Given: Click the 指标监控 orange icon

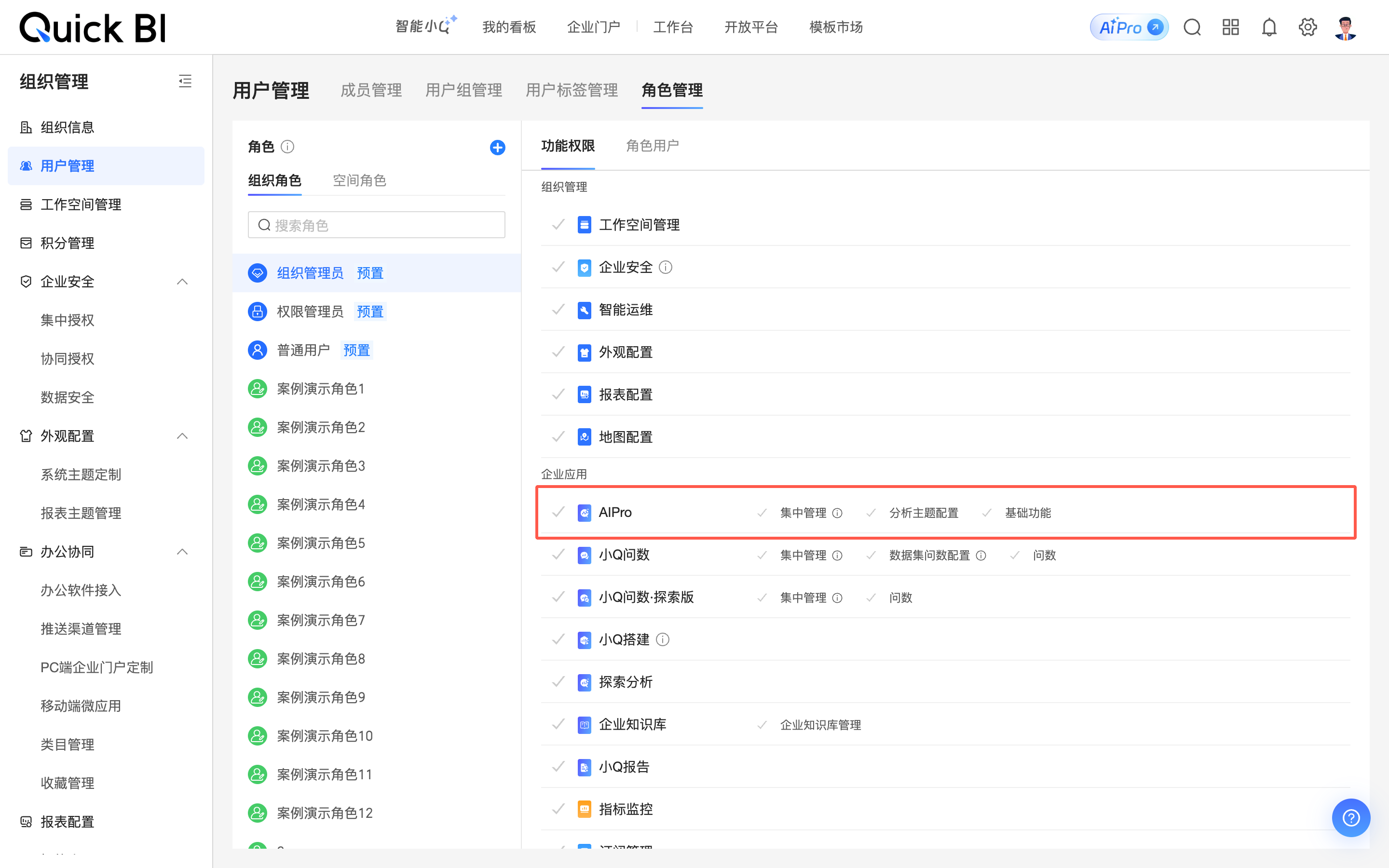Looking at the screenshot, I should [x=585, y=810].
